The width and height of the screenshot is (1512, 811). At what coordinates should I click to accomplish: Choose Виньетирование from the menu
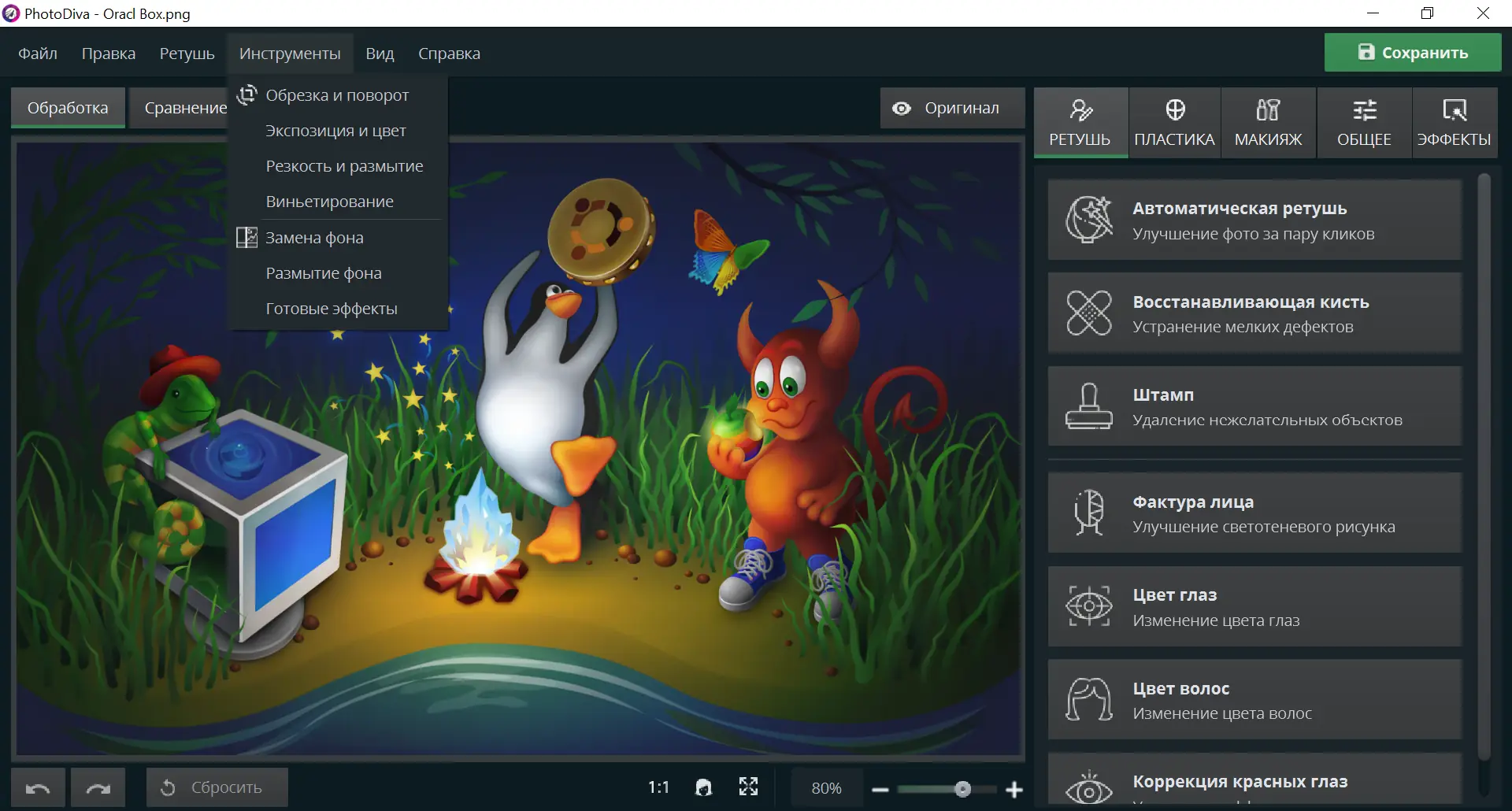tap(338, 202)
